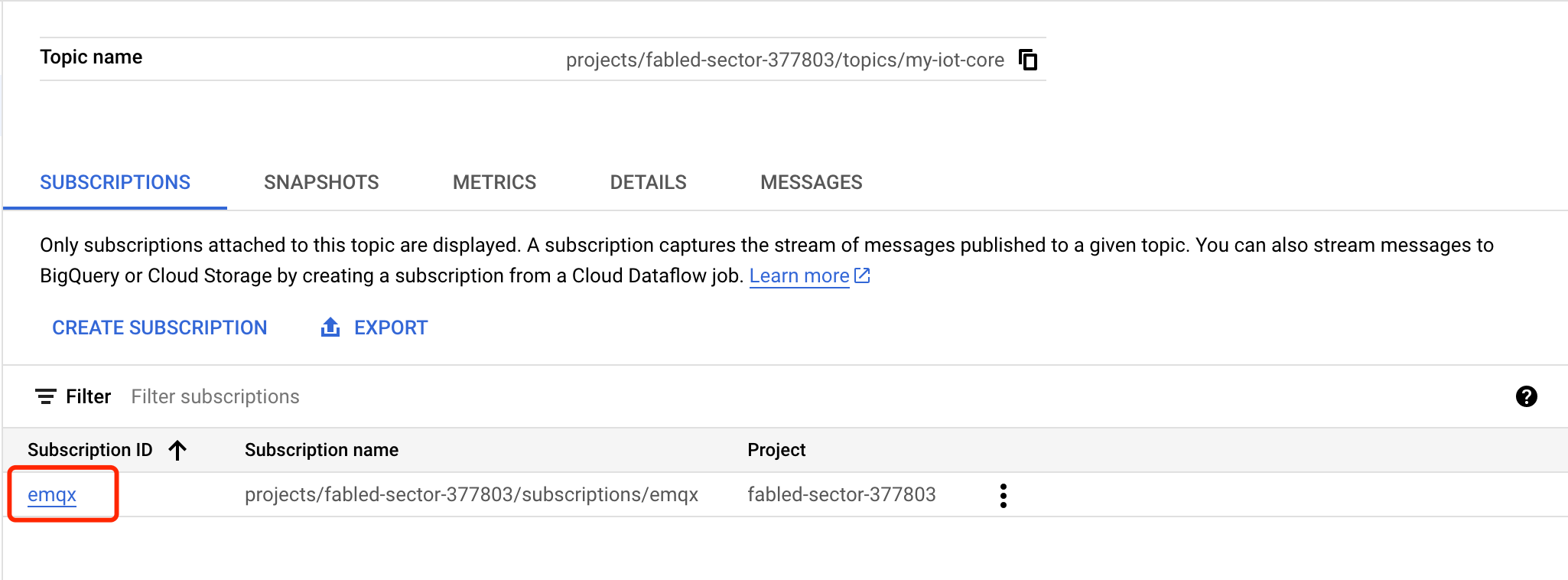Switch to the Subscriptions tab
The height and width of the screenshot is (580, 1568).
(x=115, y=182)
